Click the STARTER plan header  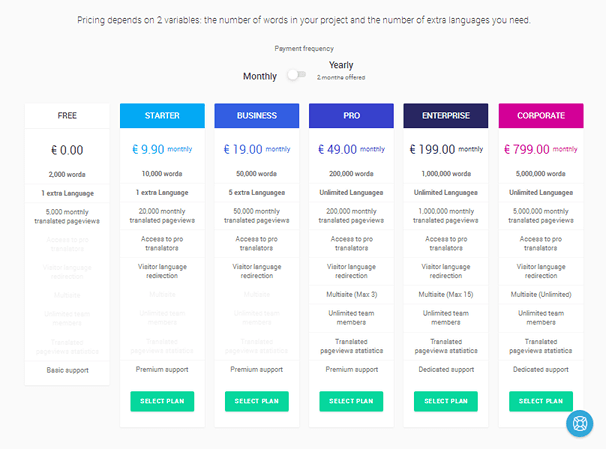(x=162, y=116)
